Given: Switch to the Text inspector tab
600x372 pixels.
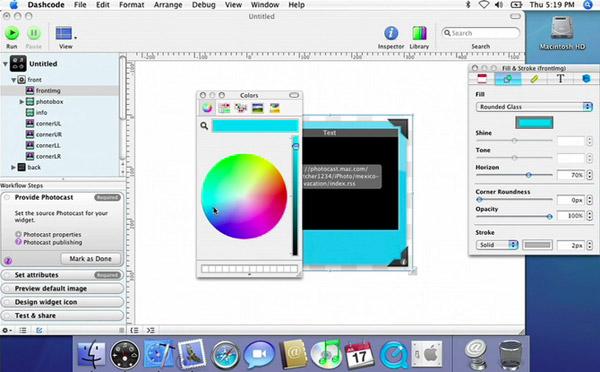Looking at the screenshot, I should point(560,79).
